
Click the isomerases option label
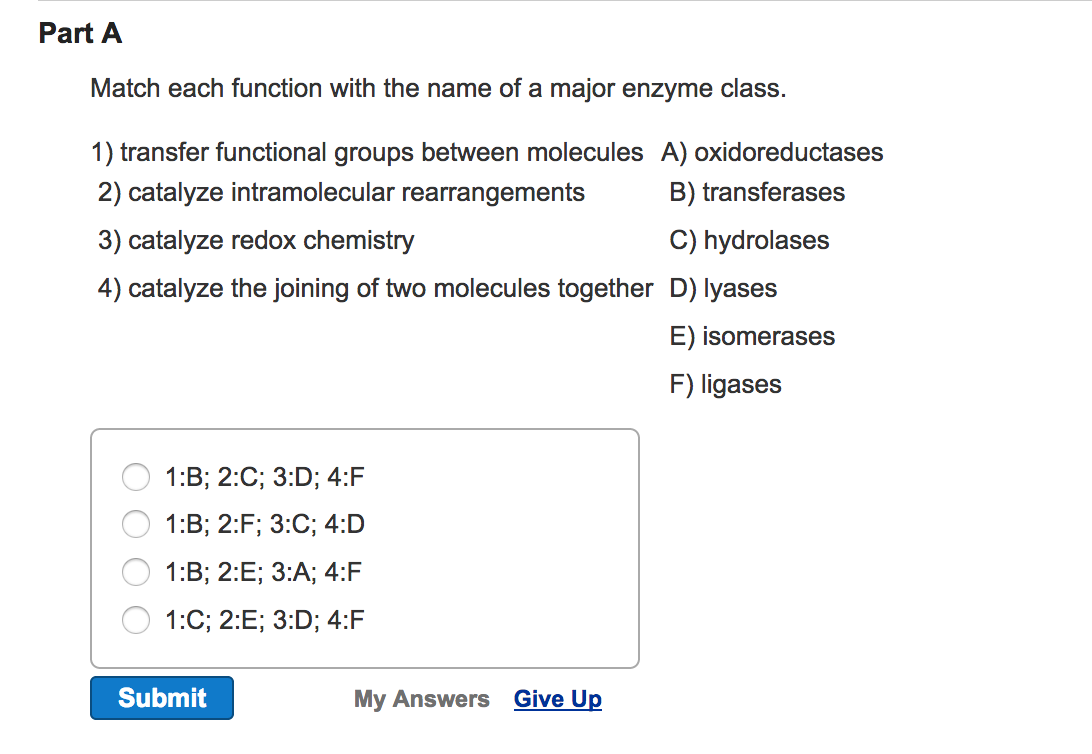pos(751,336)
